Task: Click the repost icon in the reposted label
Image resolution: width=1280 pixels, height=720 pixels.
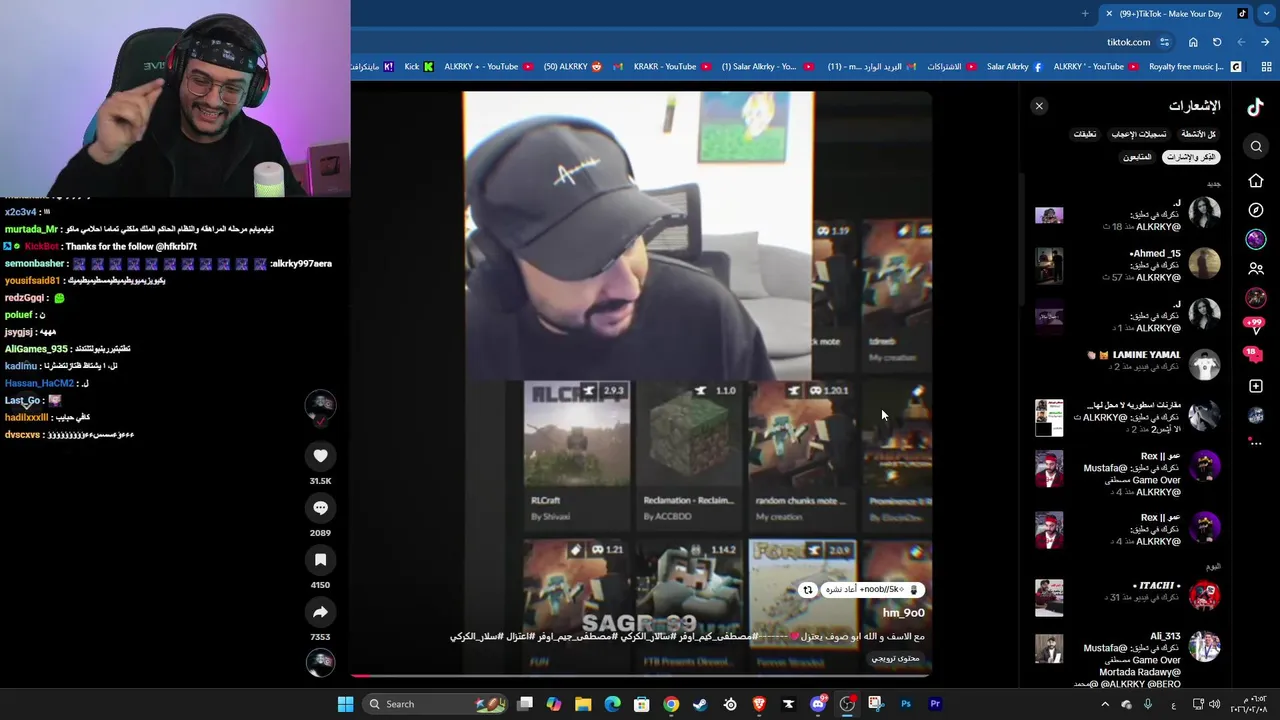Action: point(808,590)
